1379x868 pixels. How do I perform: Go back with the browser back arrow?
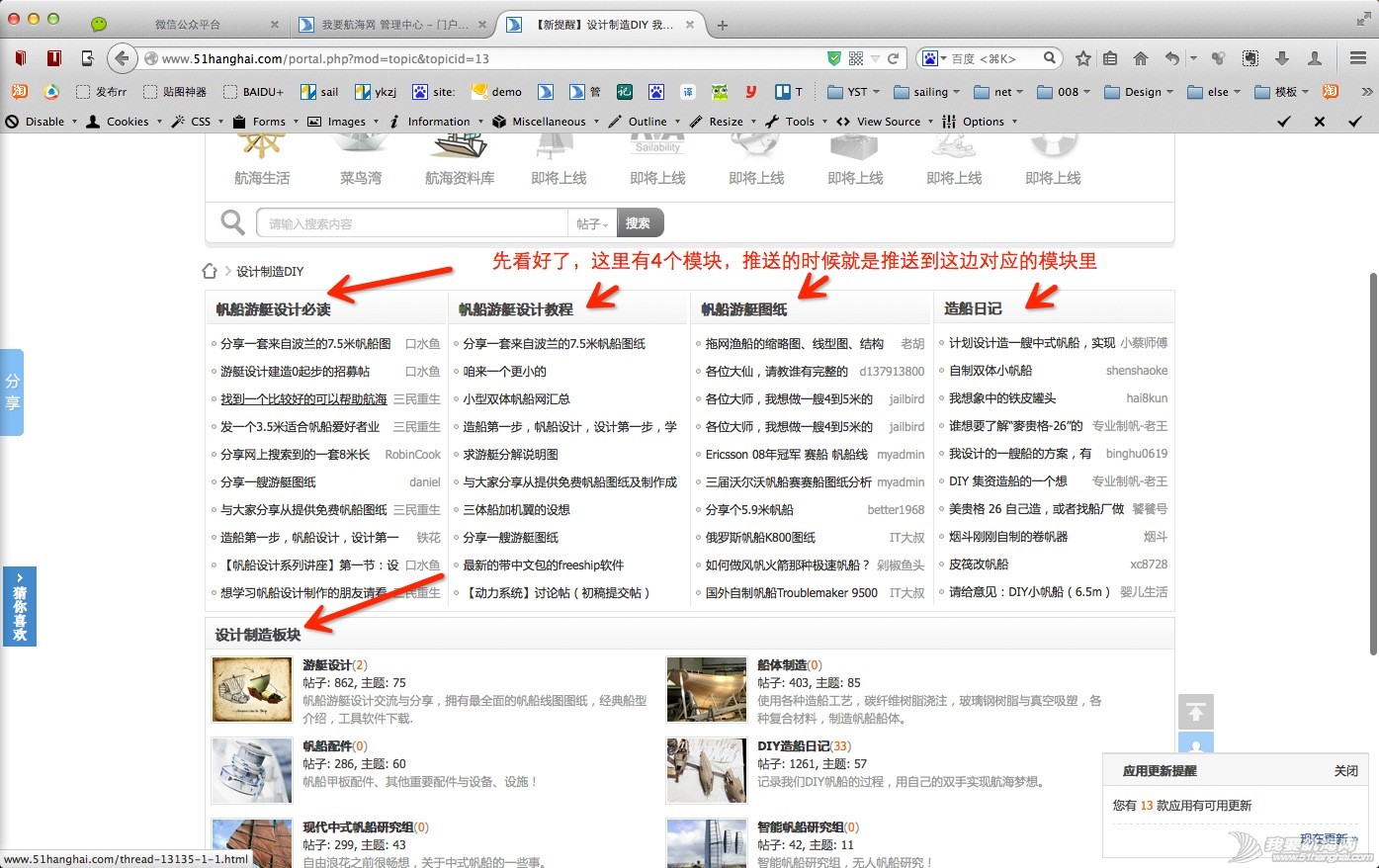tap(121, 58)
